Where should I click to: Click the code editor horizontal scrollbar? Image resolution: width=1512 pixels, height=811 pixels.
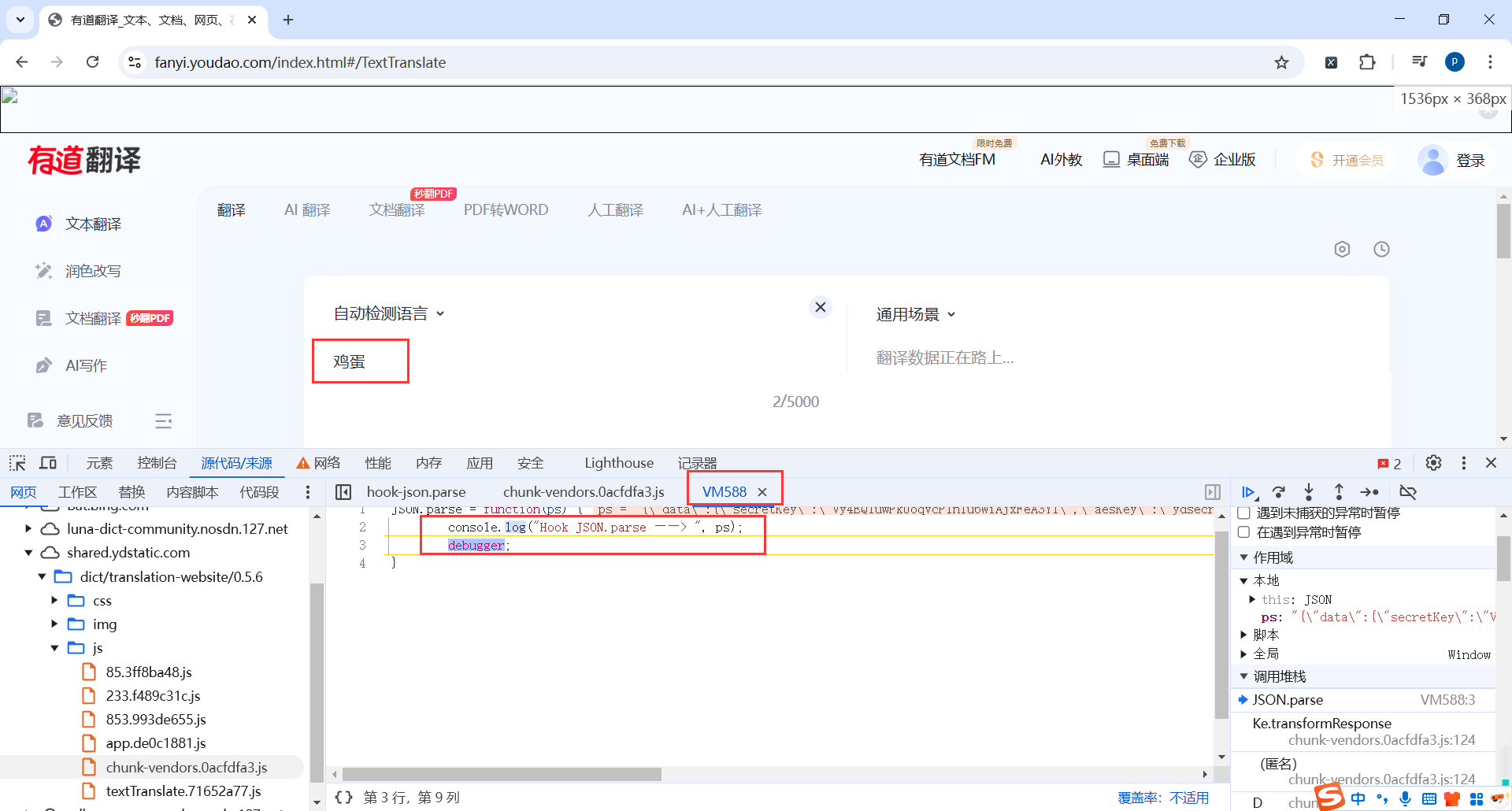[502, 775]
